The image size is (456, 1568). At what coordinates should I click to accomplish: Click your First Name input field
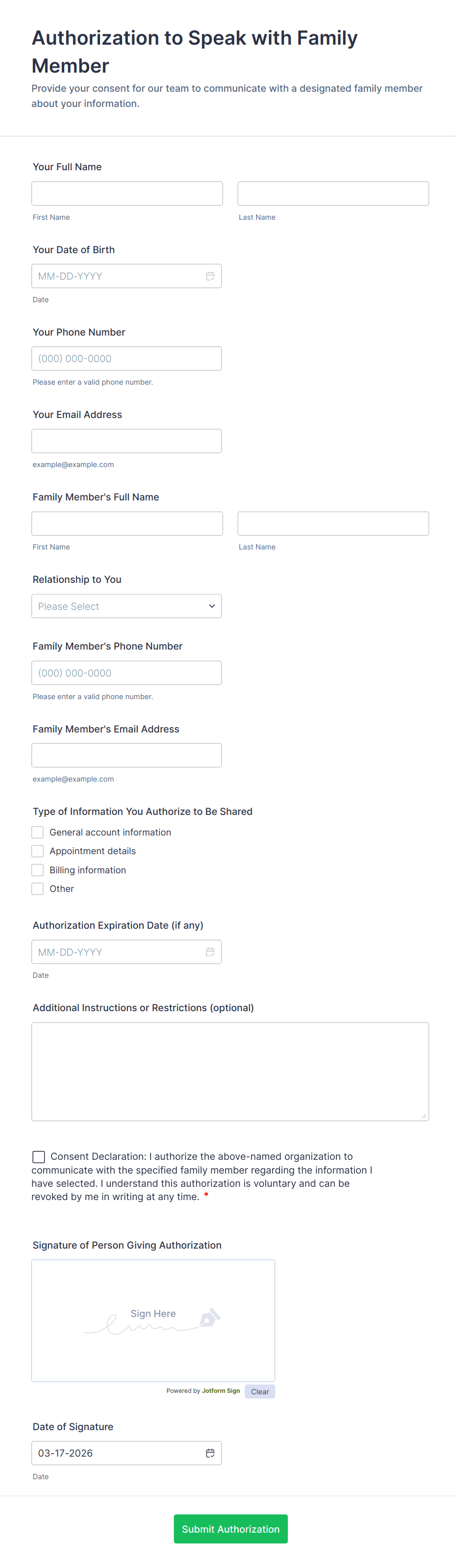pyautogui.click(x=127, y=194)
